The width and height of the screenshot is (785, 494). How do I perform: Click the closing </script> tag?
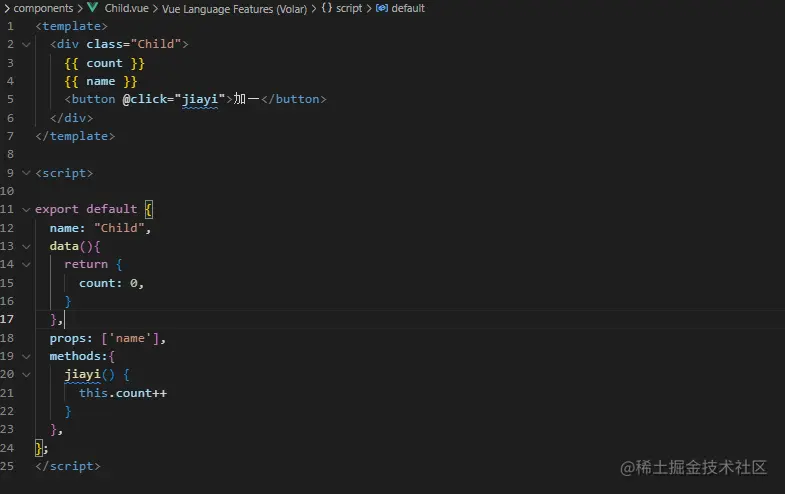pyautogui.click(x=68, y=466)
